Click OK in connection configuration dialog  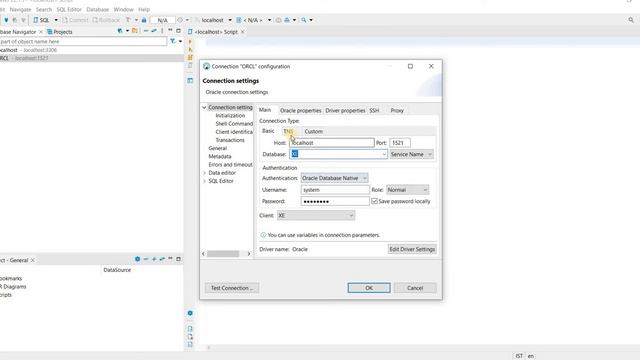[369, 288]
